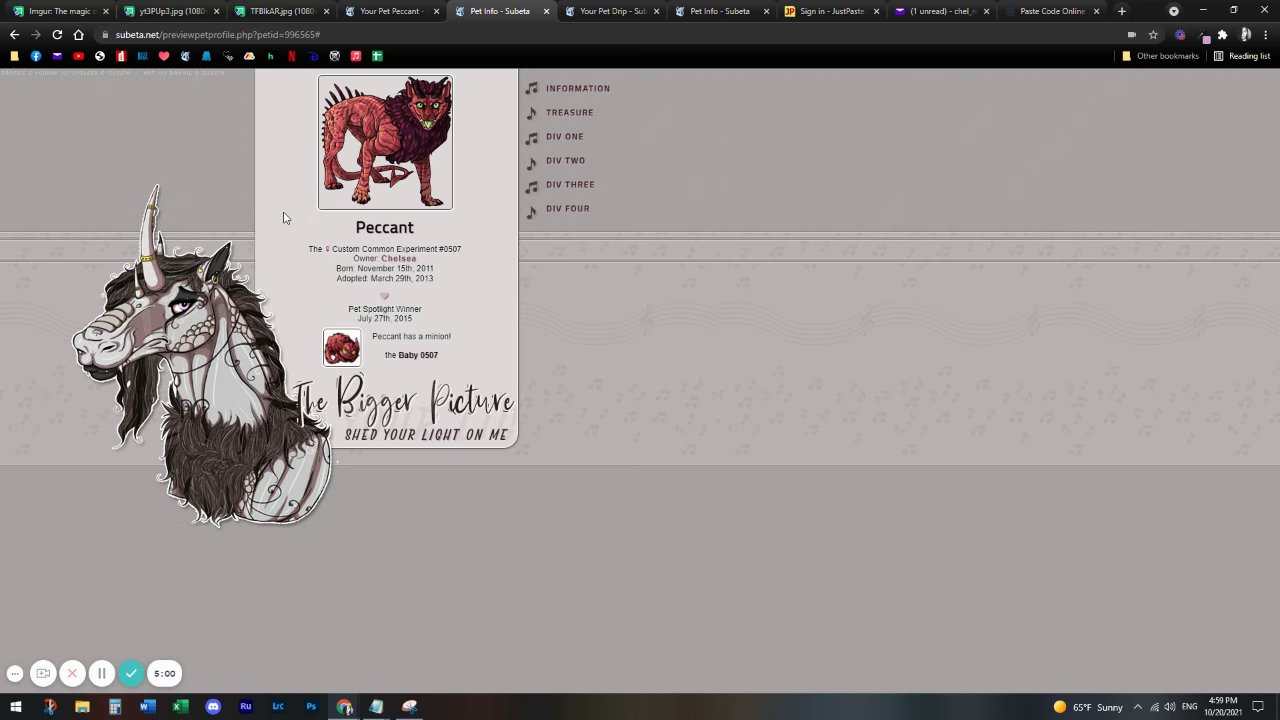
Task: Click the camera icon in address bar
Action: click(x=1132, y=35)
